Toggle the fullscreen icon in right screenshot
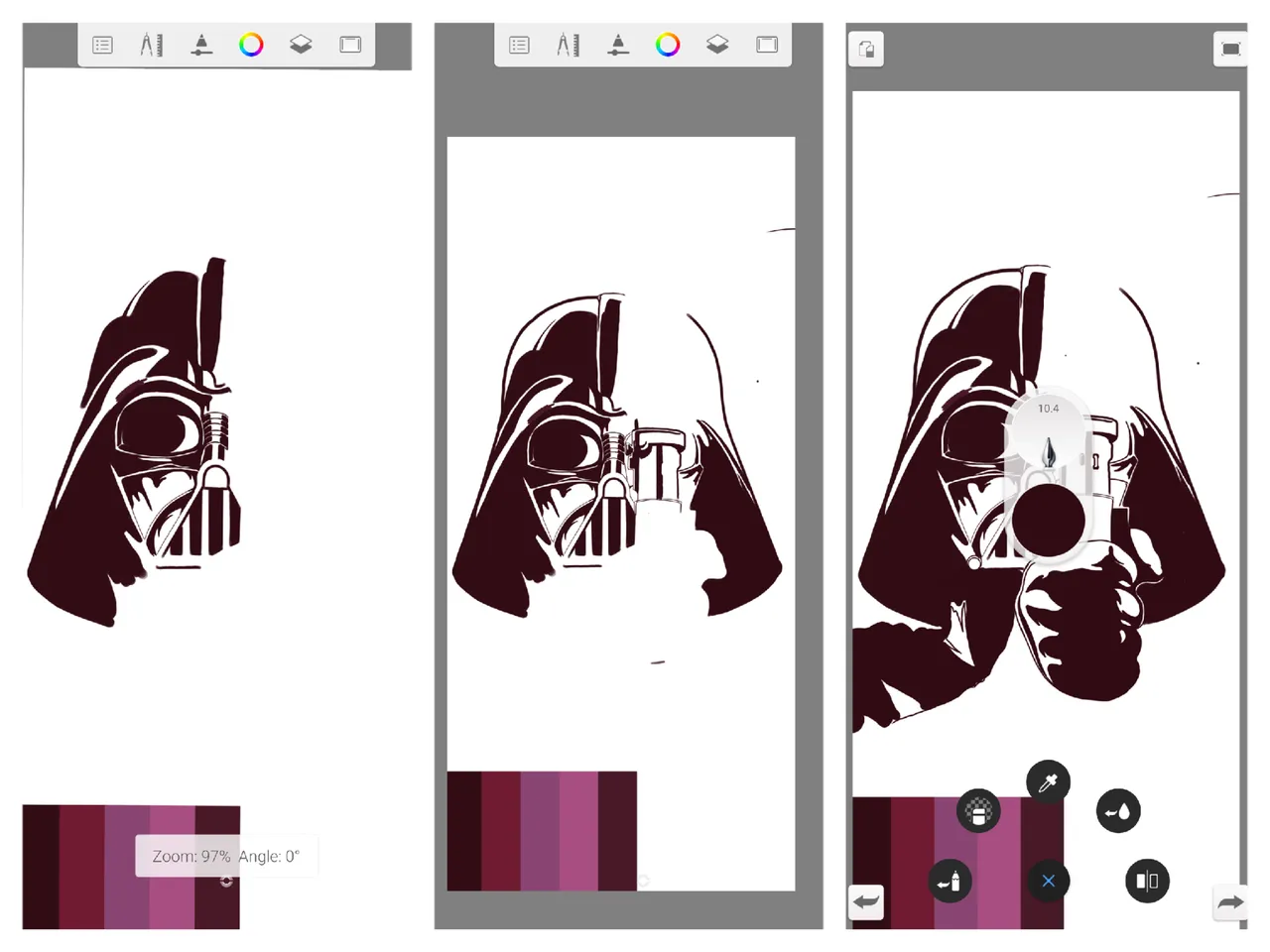Image resolution: width=1270 pixels, height=952 pixels. pyautogui.click(x=1230, y=49)
